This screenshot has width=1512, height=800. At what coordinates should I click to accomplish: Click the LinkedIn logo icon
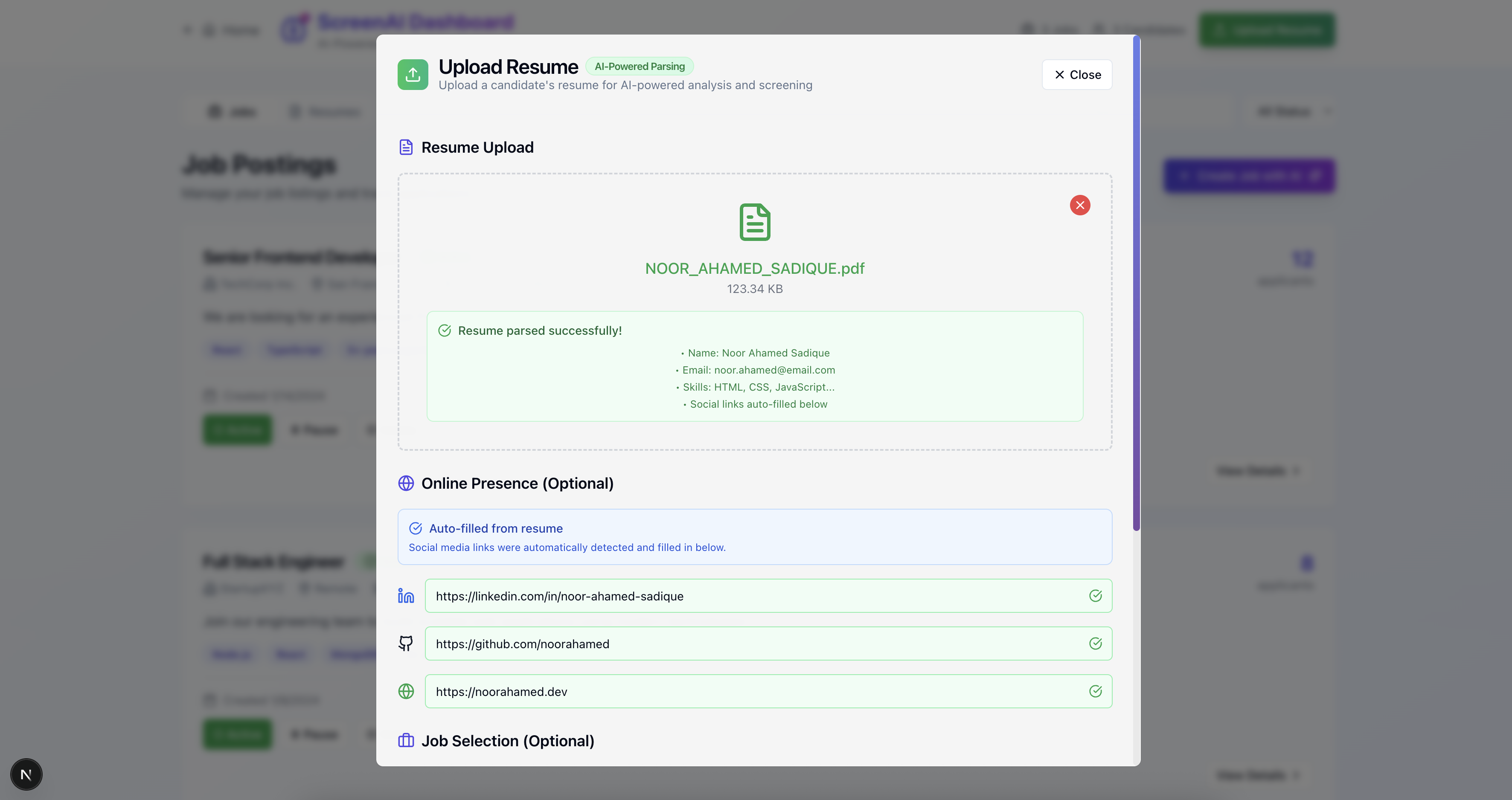(406, 596)
